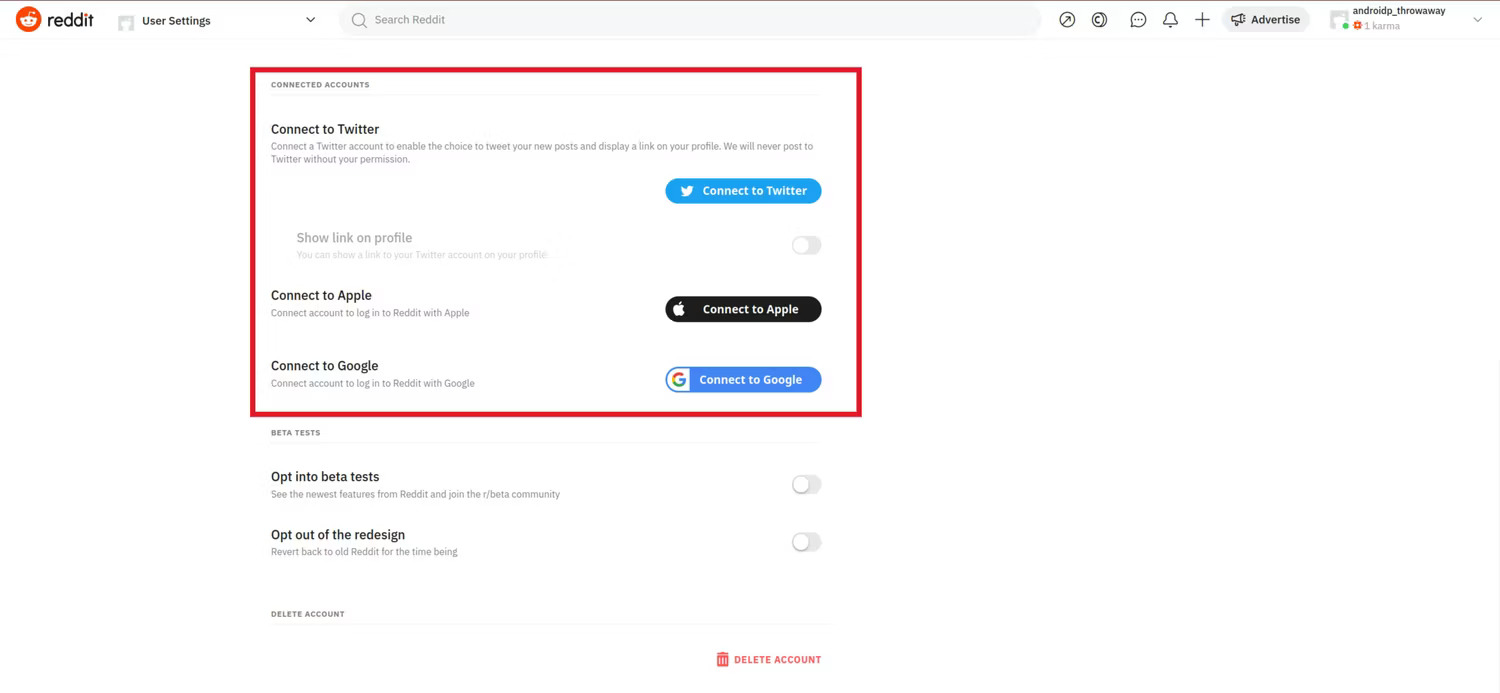Click the CONNECTED ACCOUNTS section heading
This screenshot has height=693, width=1500.
point(320,85)
